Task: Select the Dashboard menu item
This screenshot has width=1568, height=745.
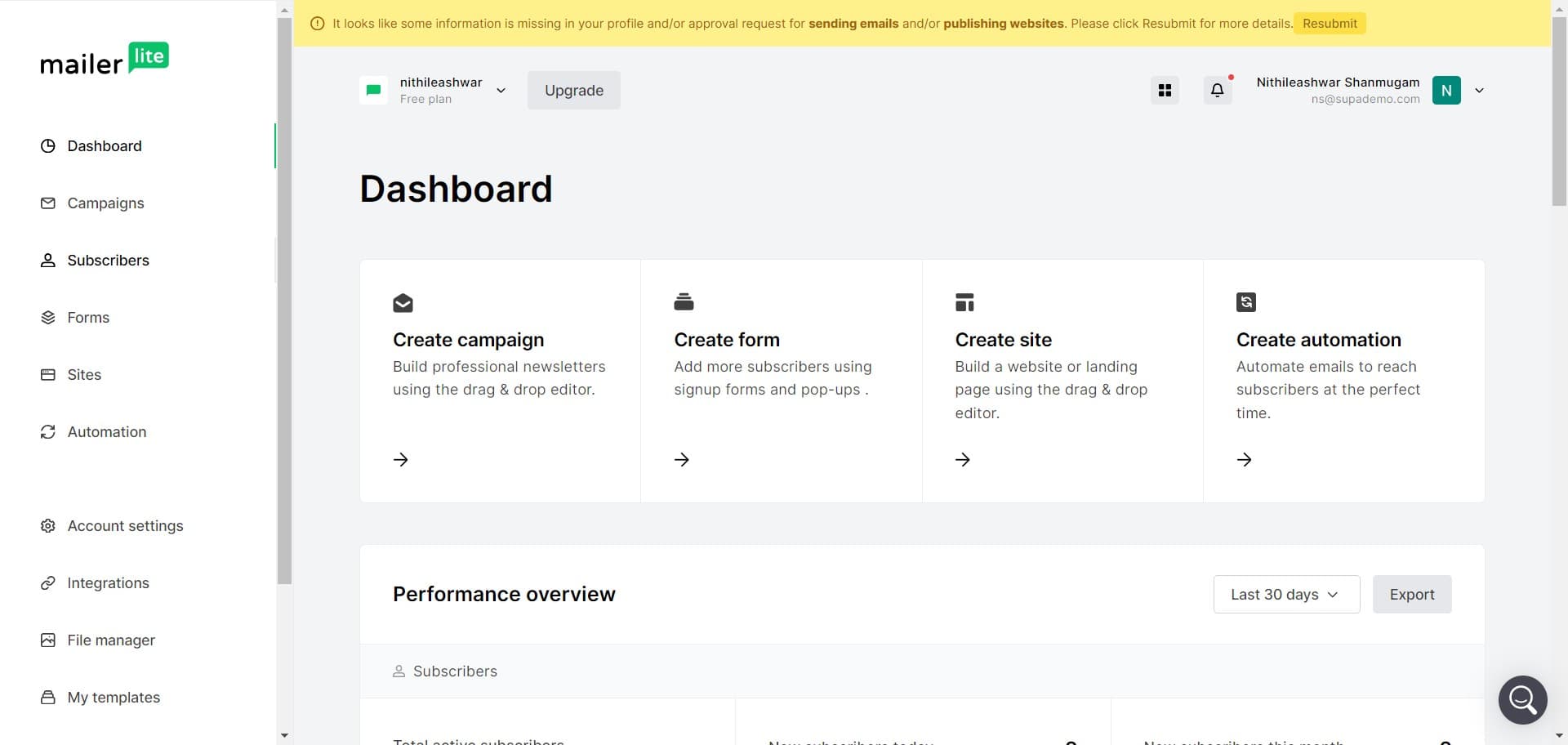Action: click(x=105, y=145)
